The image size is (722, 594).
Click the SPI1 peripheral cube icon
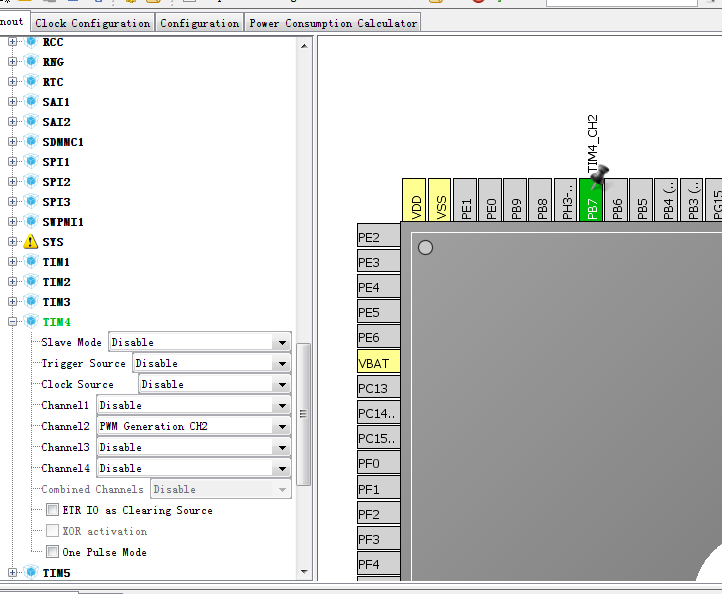pos(31,162)
